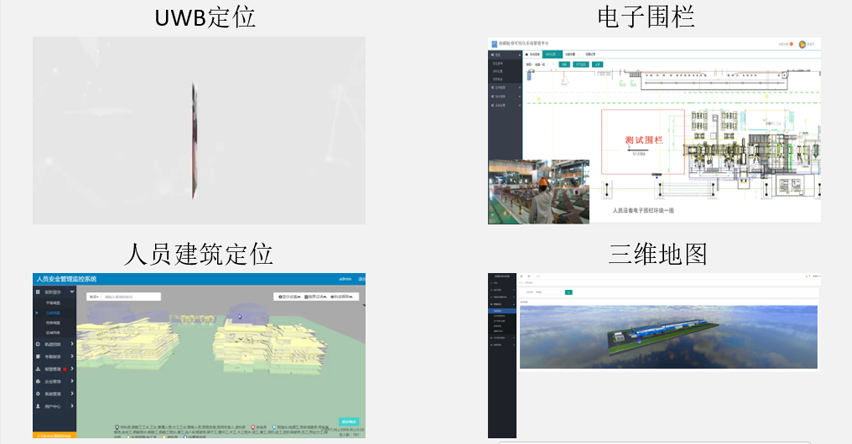Open the user dropdown in 三维地图 header
Viewport: 852px width, 444px height.
point(816,276)
